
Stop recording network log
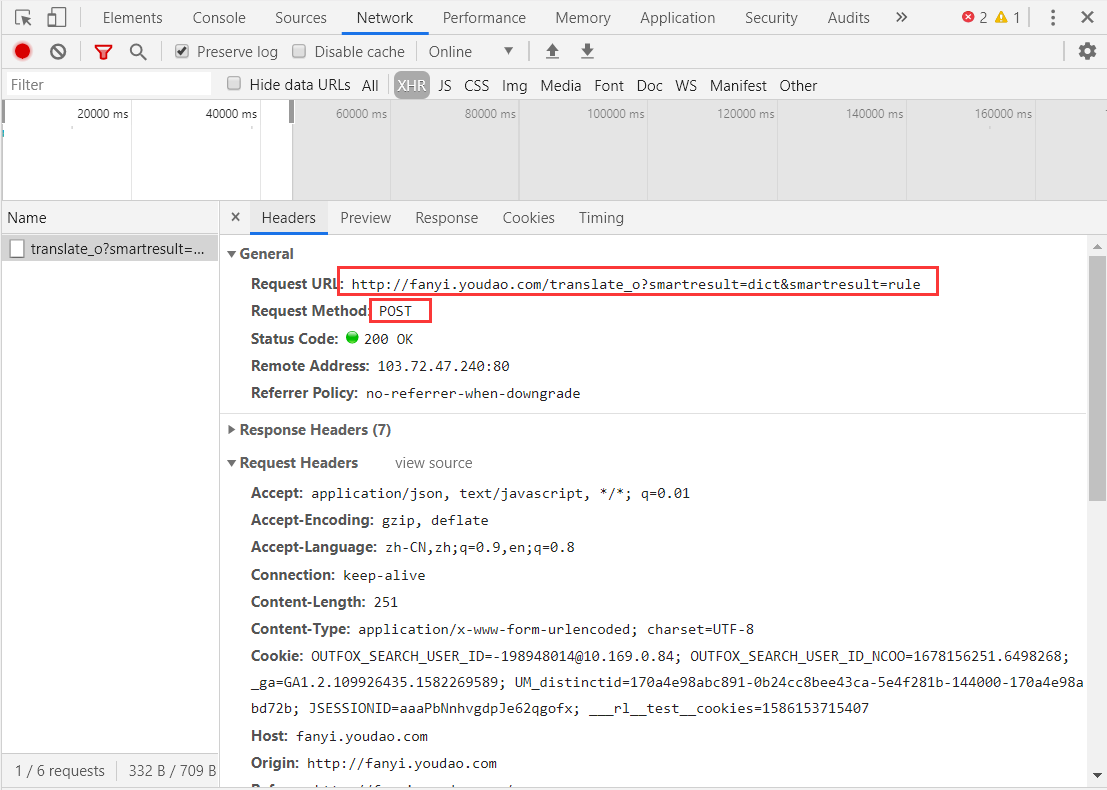23,52
